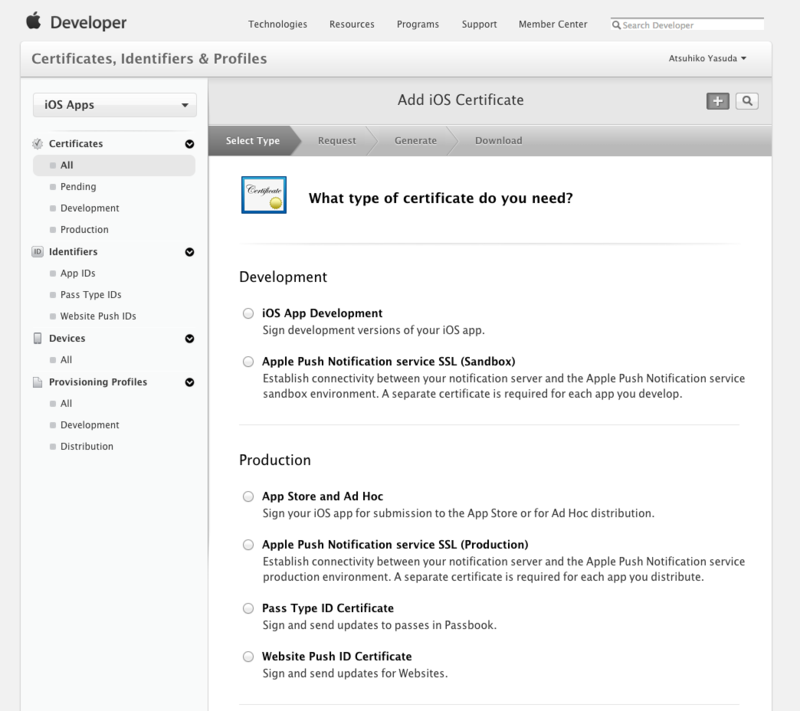Click the Select Type step tab

253,140
